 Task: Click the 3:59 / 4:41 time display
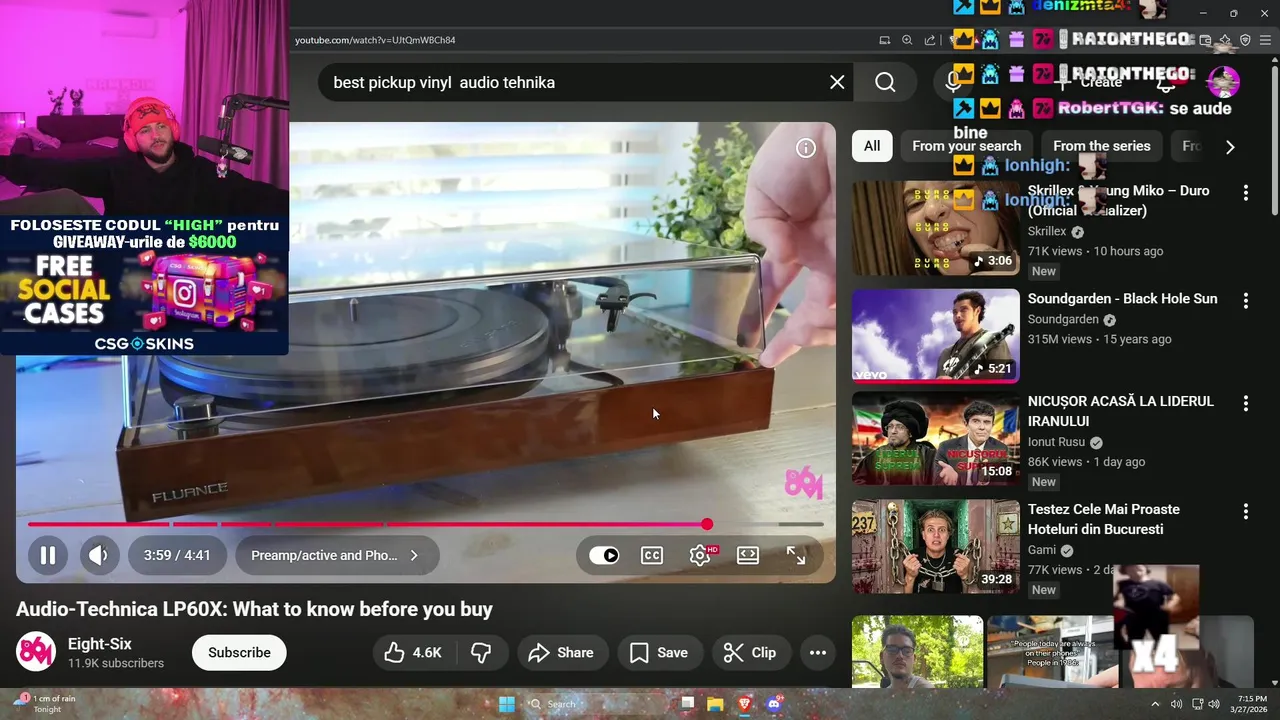(x=177, y=555)
